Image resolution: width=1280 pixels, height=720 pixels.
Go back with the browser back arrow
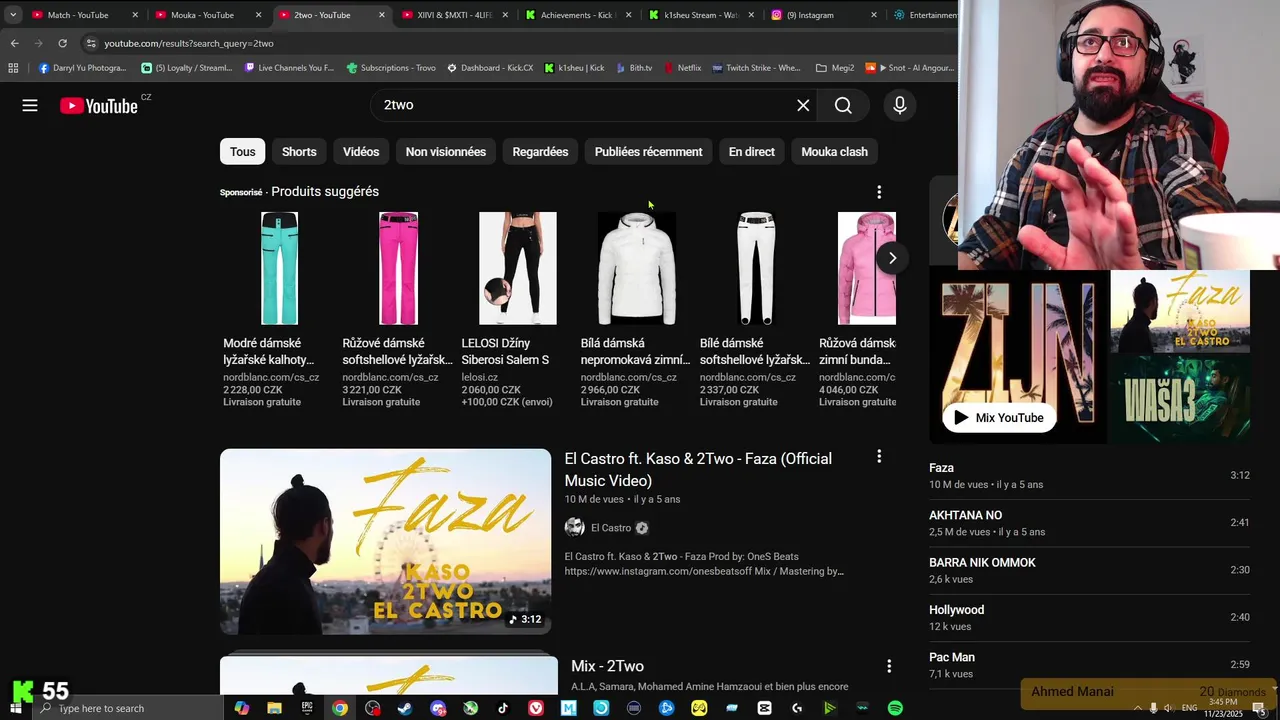tap(14, 43)
